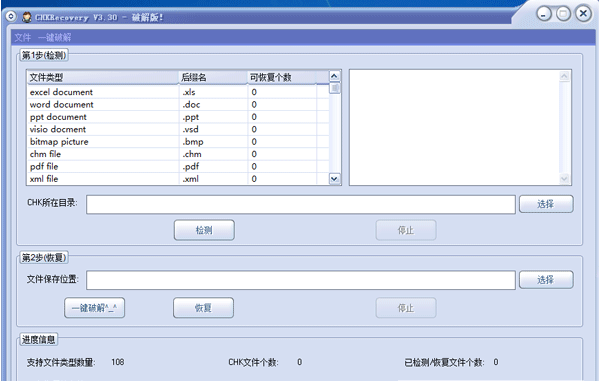Click the 一键破解^_^ button
The height and width of the screenshot is (381, 599).
[x=94, y=308]
